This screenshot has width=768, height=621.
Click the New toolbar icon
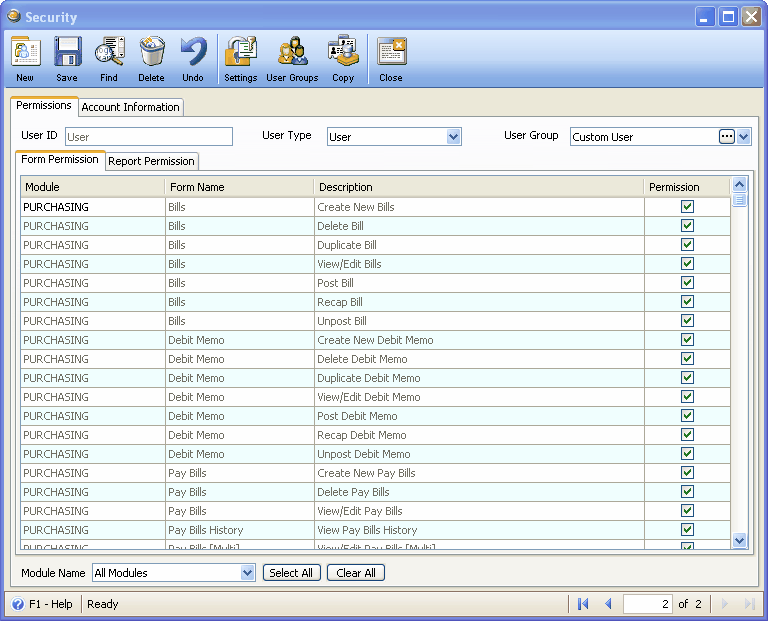(x=25, y=58)
